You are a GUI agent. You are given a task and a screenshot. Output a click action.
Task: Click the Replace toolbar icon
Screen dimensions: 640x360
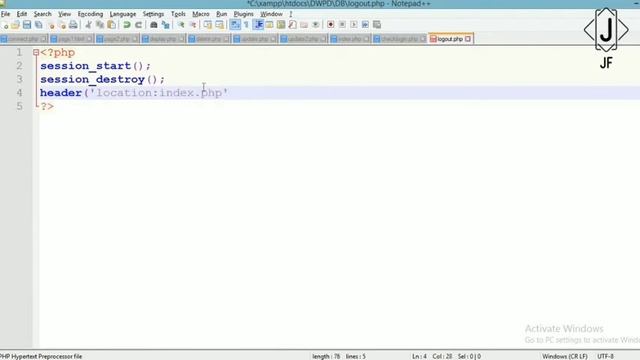click(x=165, y=25)
